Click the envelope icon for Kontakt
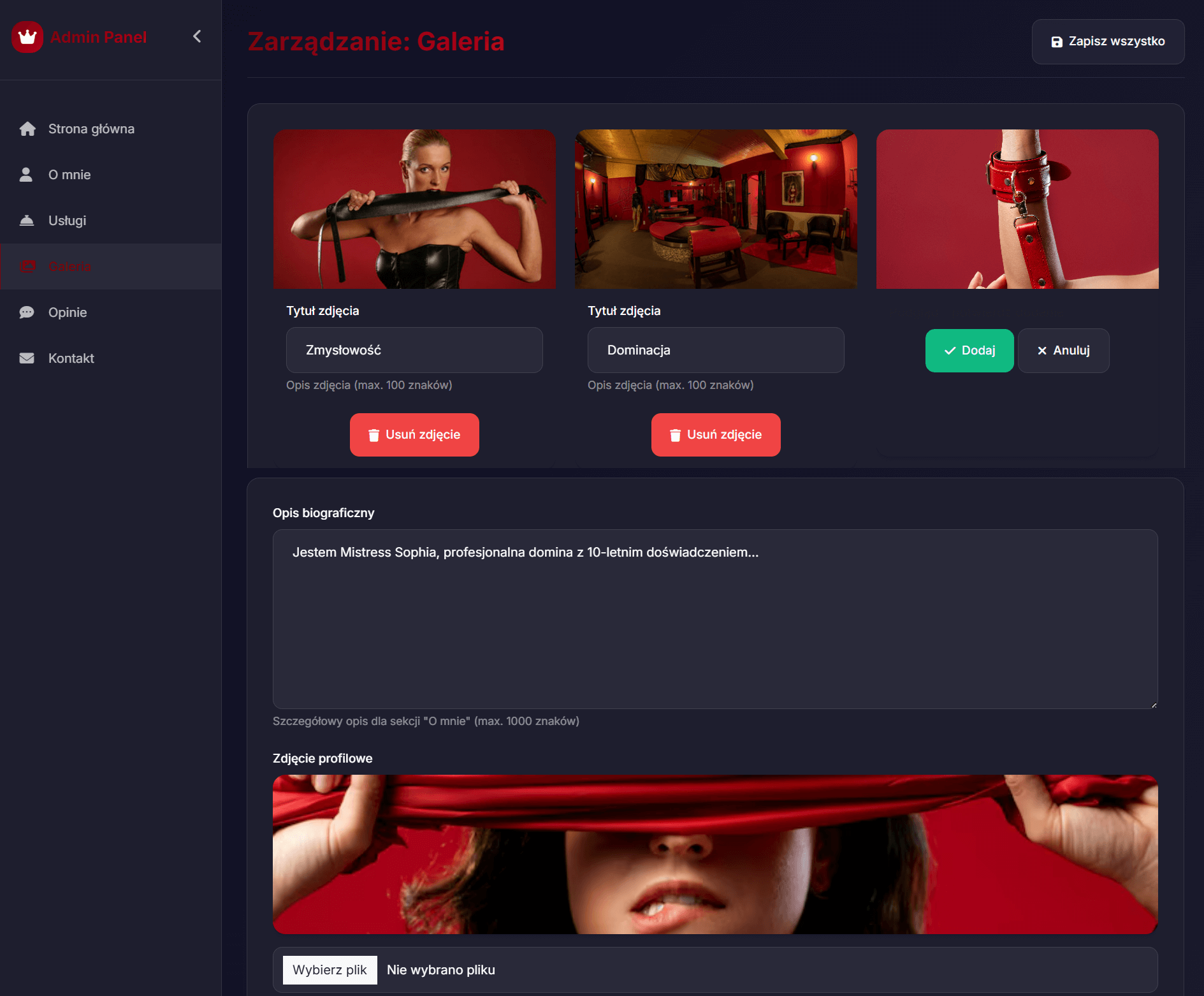Image resolution: width=1204 pixels, height=996 pixels. 27,358
